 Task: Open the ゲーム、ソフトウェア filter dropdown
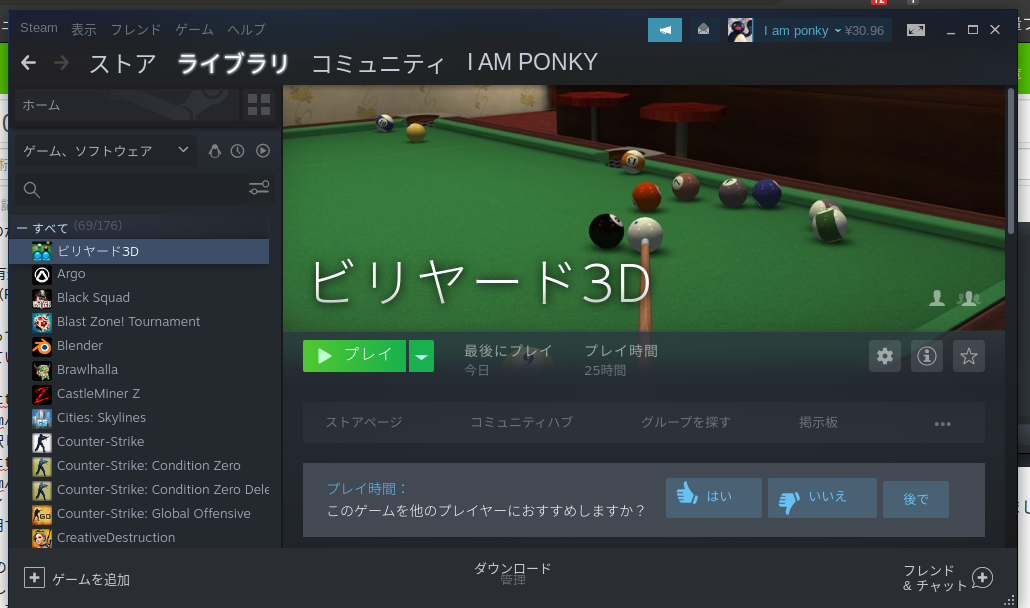(x=105, y=151)
